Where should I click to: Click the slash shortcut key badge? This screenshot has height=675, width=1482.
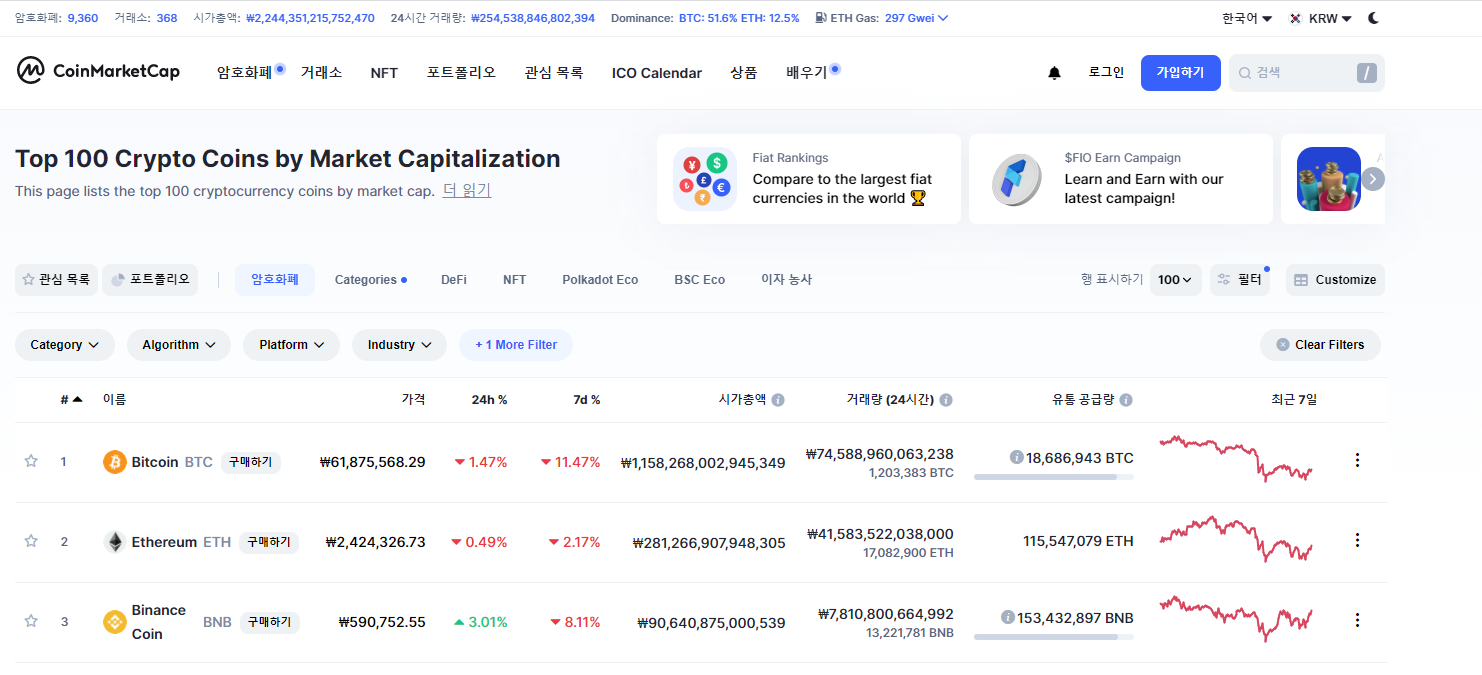coord(1367,73)
